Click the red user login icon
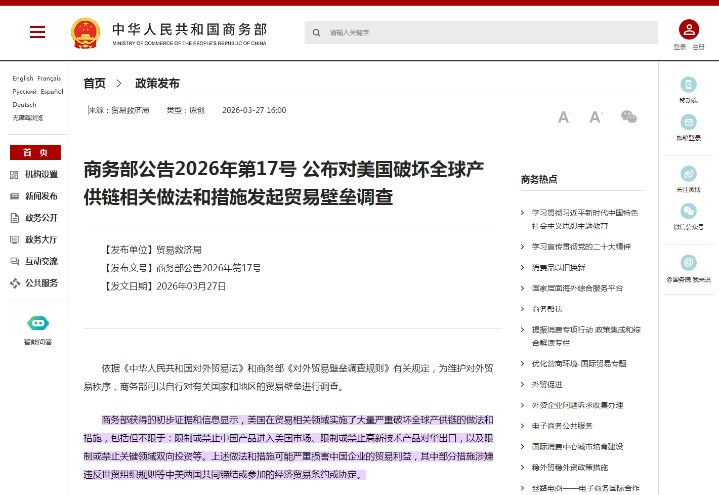The height and width of the screenshot is (495, 719). click(688, 30)
